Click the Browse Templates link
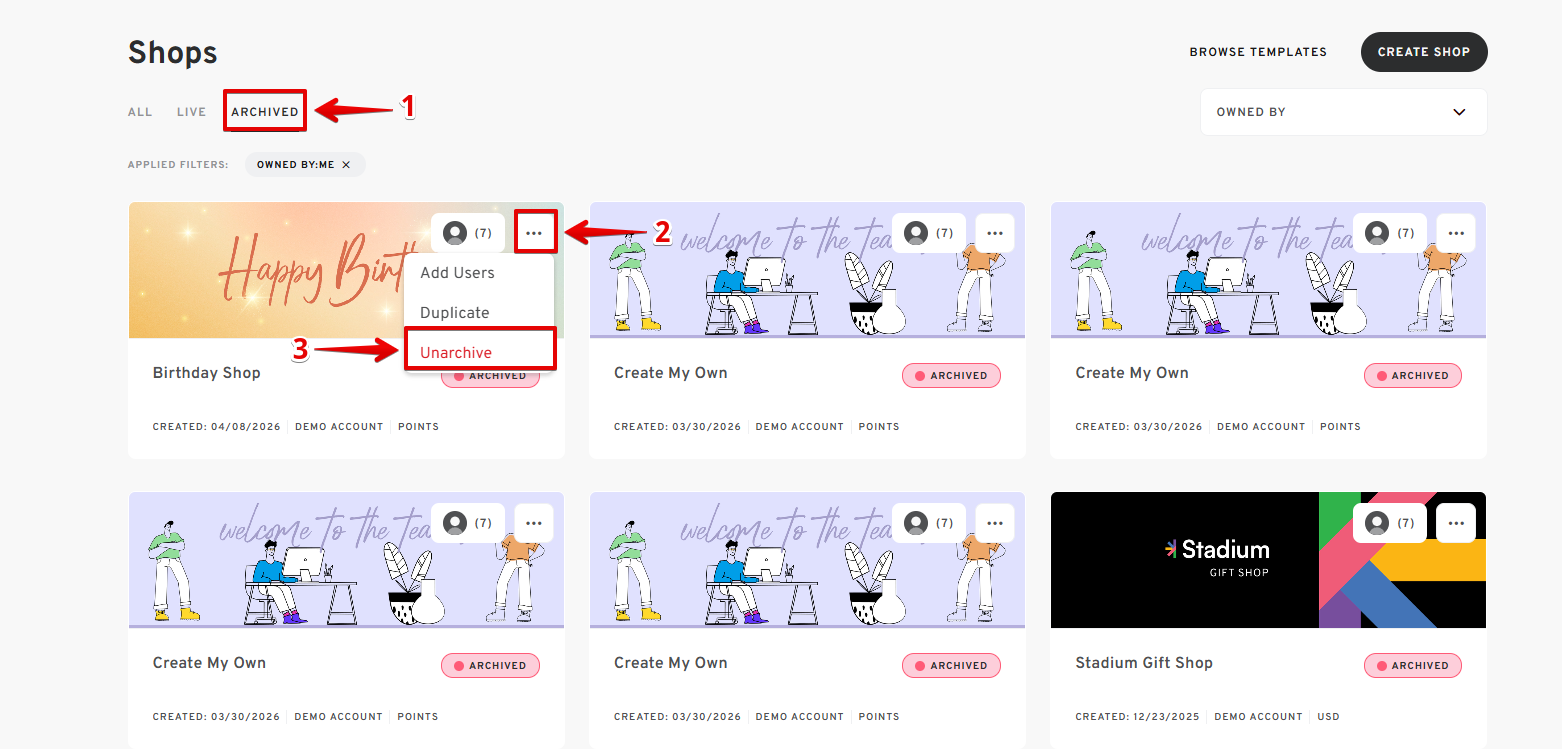This screenshot has height=749, width=1562. (1257, 52)
